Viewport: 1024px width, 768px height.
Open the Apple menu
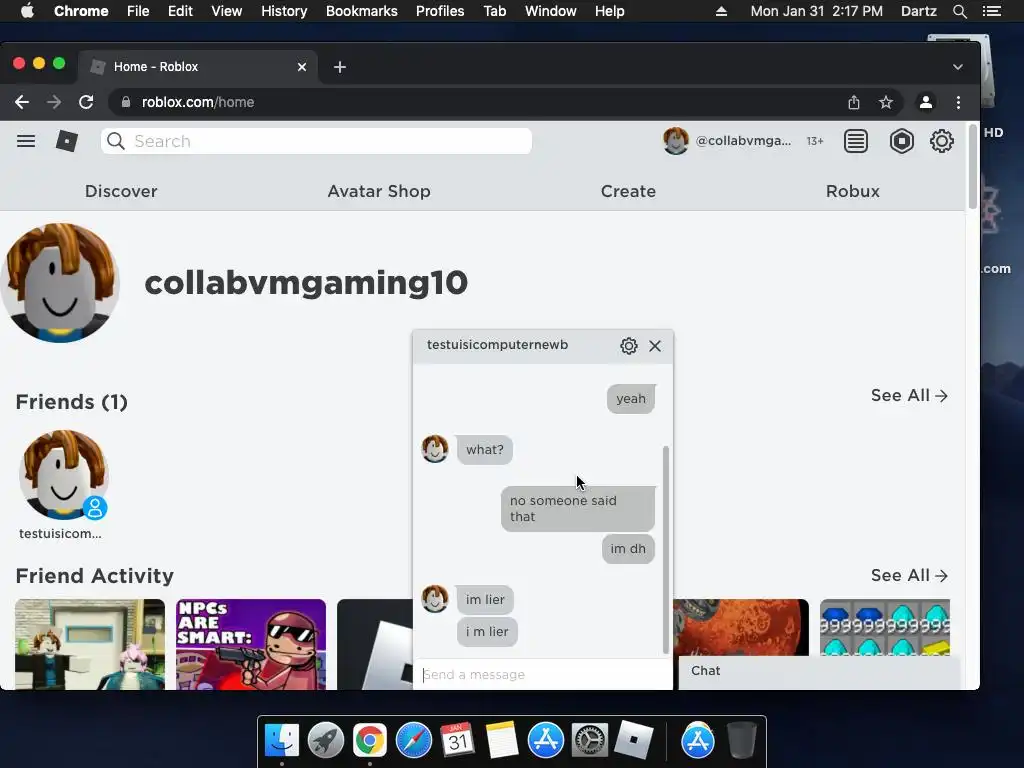click(27, 11)
